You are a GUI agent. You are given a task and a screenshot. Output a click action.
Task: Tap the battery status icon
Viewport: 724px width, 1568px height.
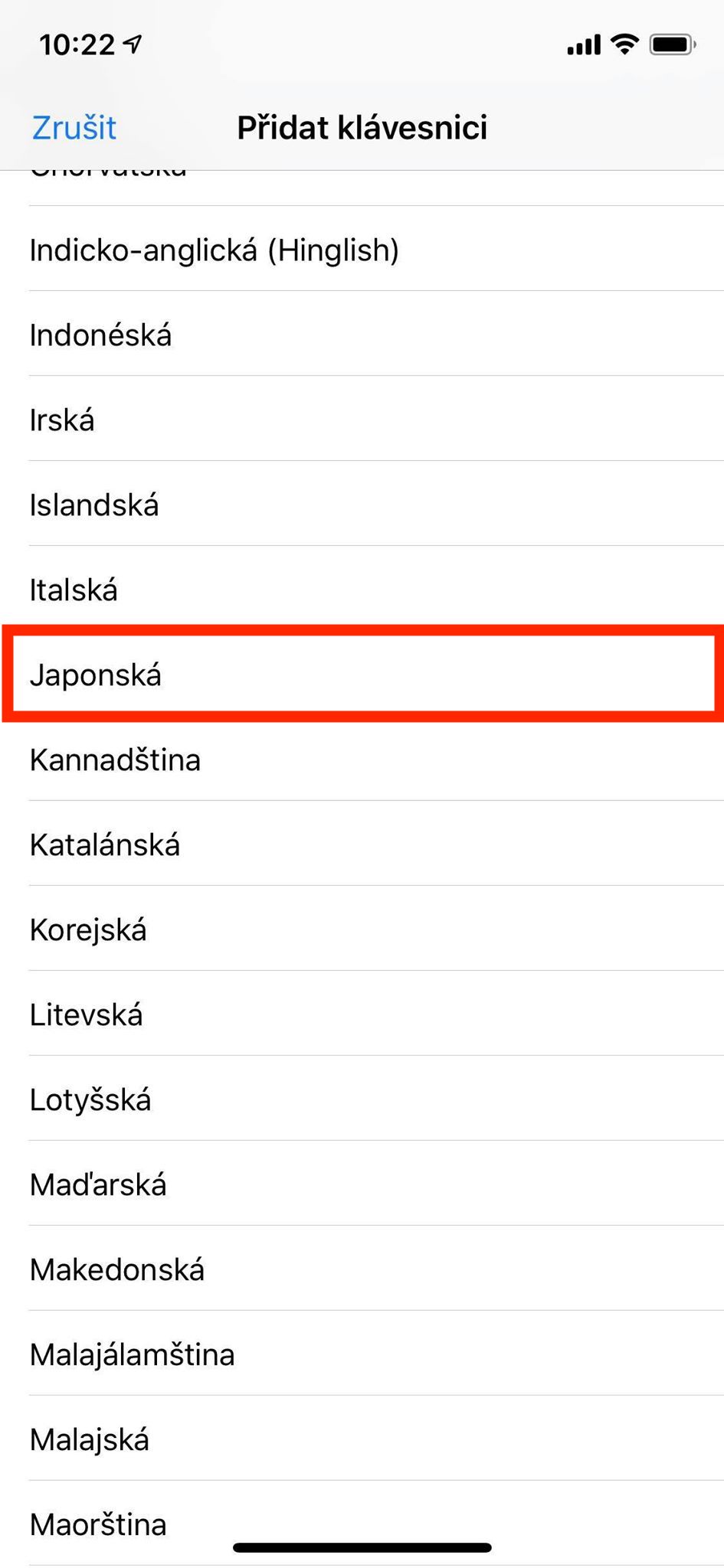[x=672, y=45]
